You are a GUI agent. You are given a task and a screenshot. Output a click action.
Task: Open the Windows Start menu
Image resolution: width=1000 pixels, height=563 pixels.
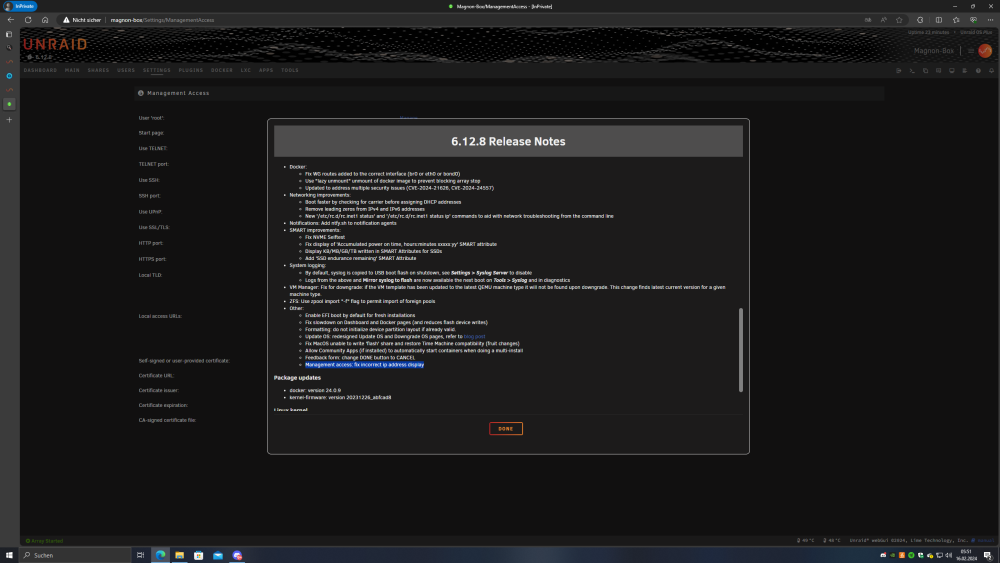click(x=9, y=555)
